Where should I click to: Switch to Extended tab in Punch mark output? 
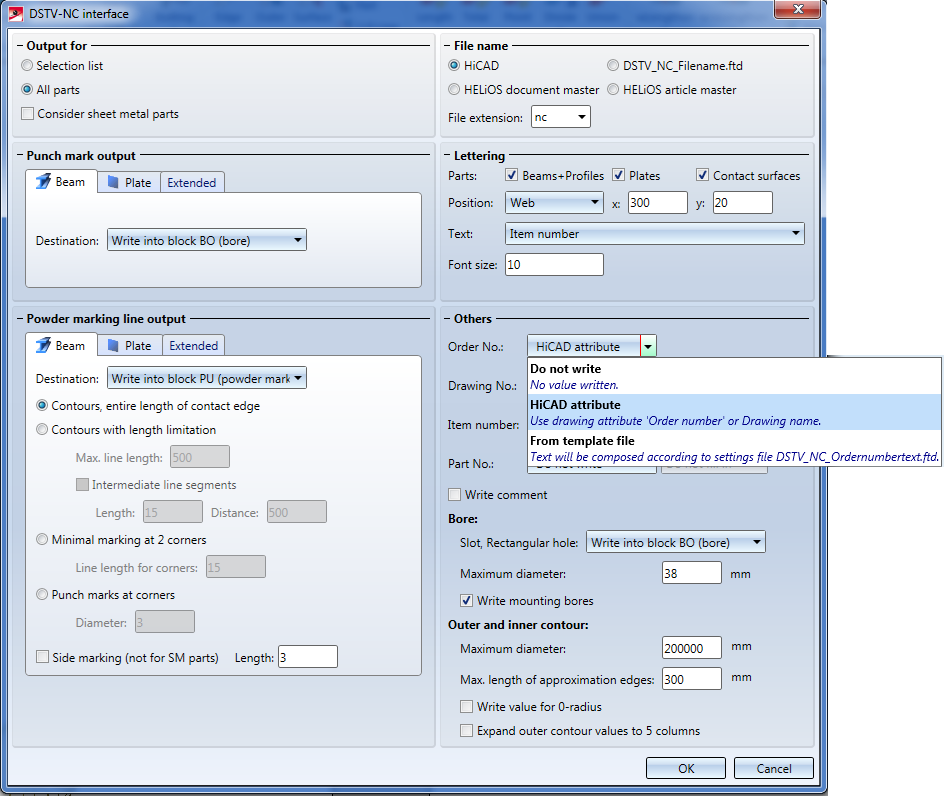tap(191, 182)
